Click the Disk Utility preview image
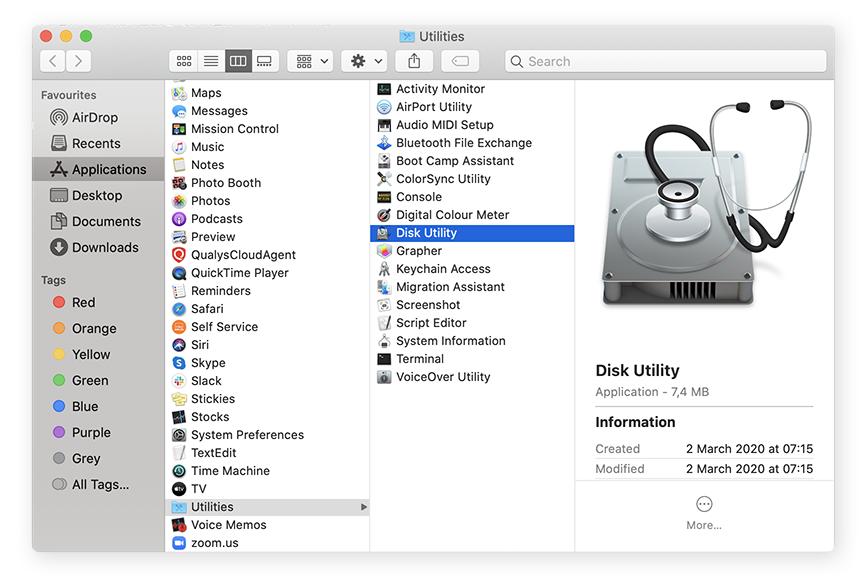The image size is (864, 582). [705, 203]
